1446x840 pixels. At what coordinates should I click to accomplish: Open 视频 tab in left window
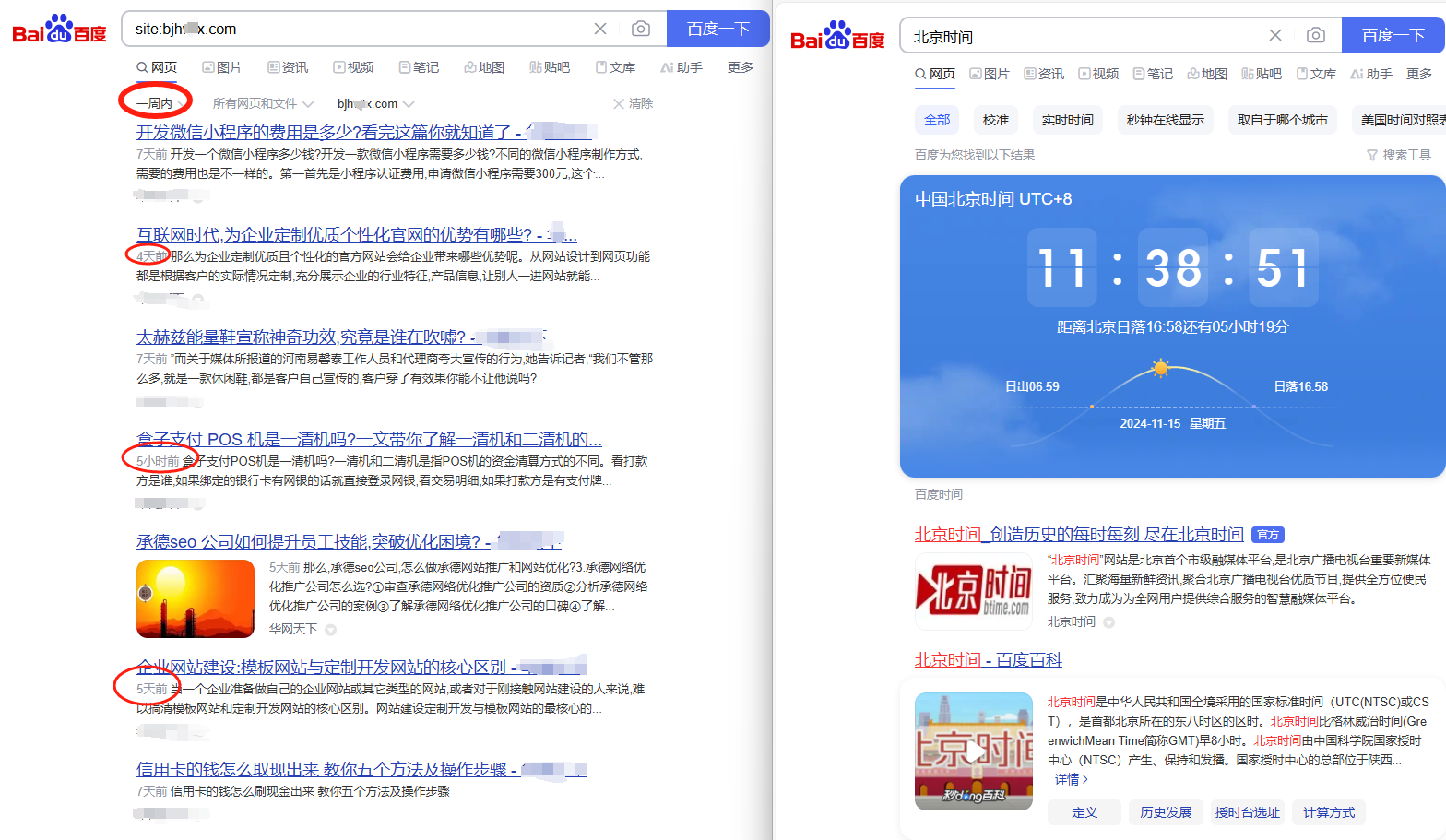pos(353,67)
